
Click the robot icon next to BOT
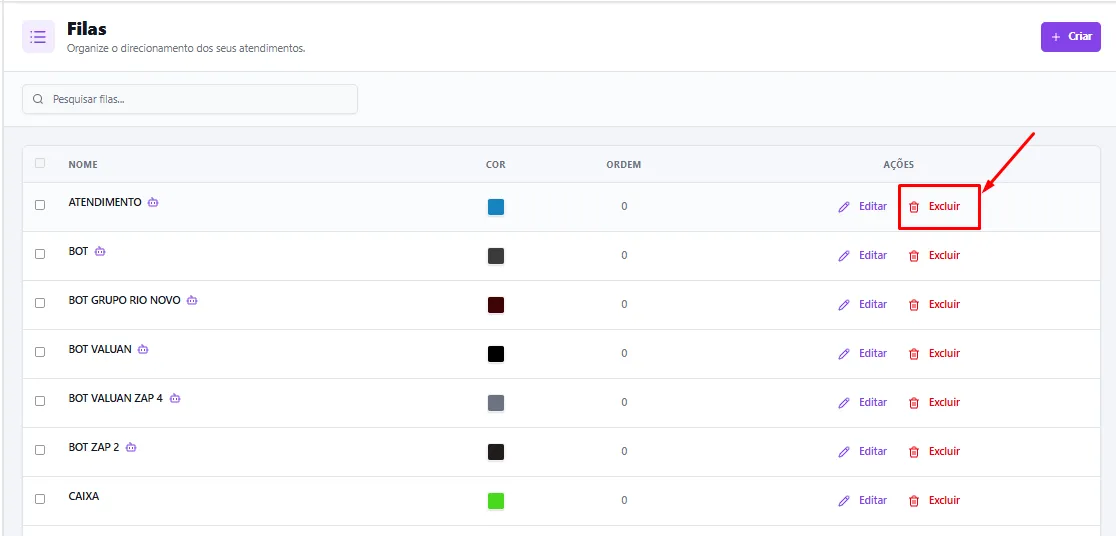[x=100, y=251]
